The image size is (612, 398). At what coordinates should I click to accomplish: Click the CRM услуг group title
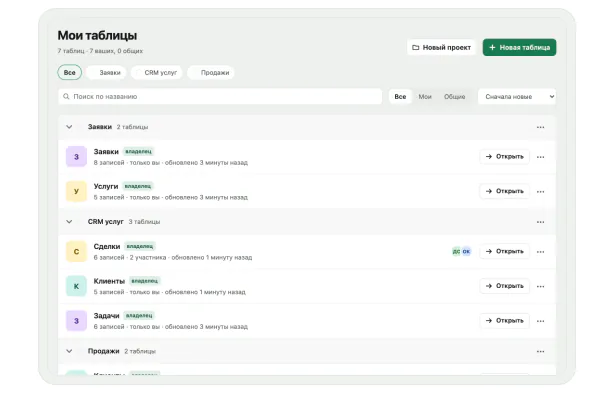(105, 222)
